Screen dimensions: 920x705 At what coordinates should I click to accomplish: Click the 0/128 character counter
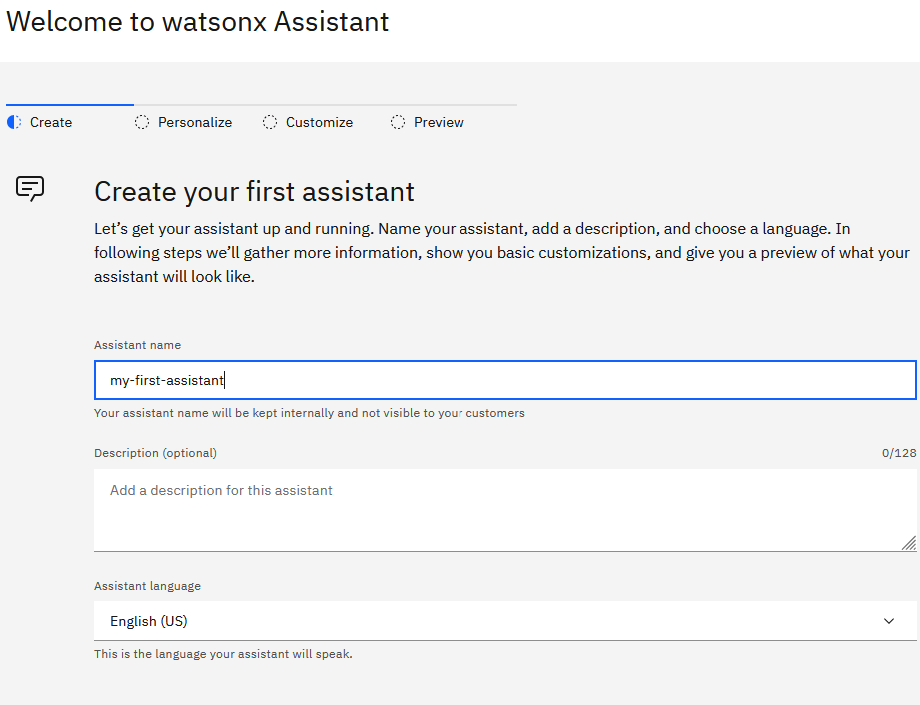(x=899, y=453)
